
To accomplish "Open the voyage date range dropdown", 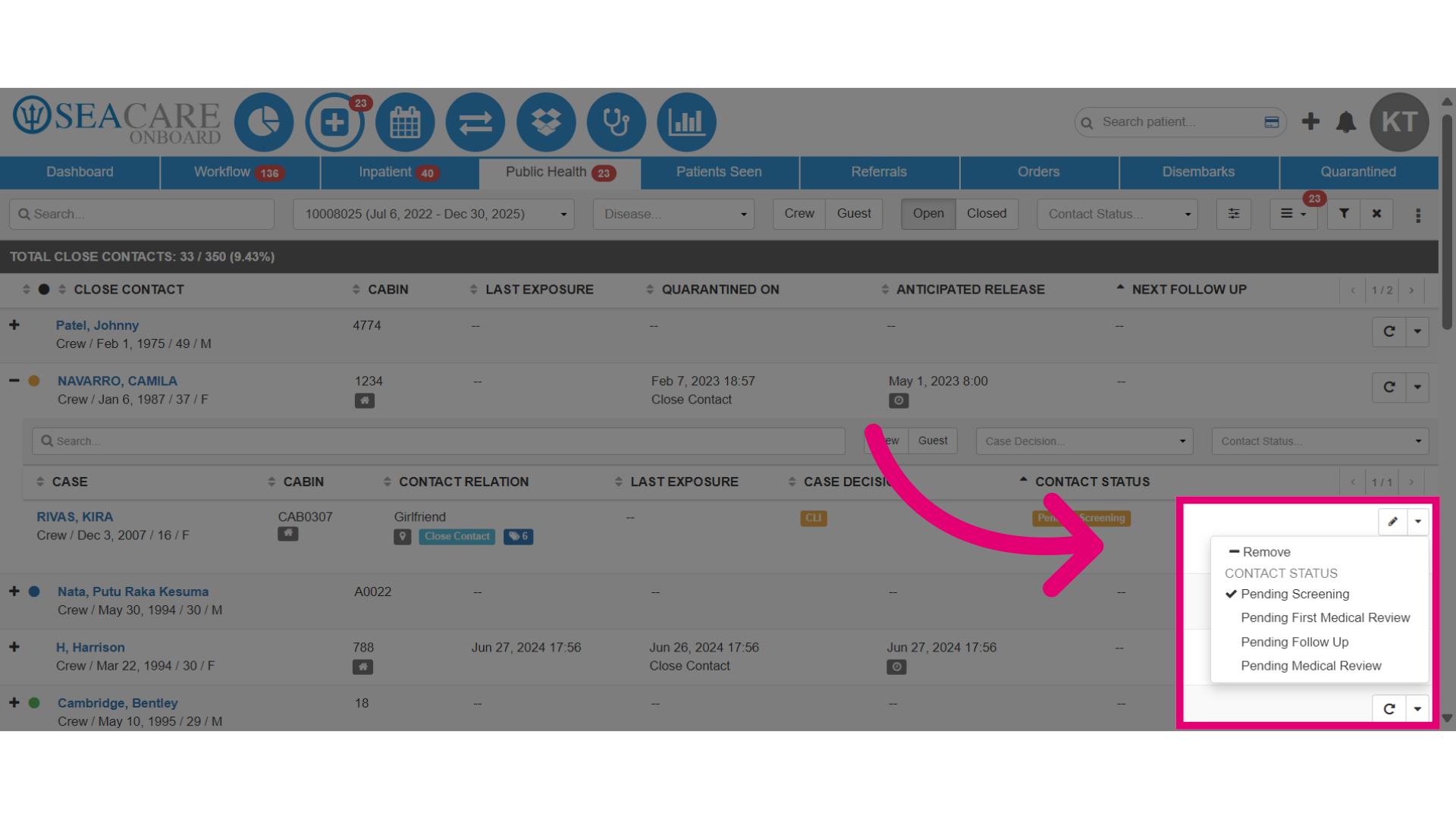I will point(434,214).
